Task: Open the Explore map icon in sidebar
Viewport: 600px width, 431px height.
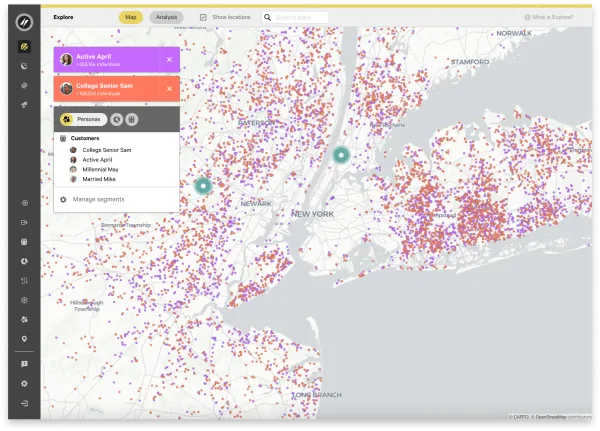Action: tap(24, 47)
